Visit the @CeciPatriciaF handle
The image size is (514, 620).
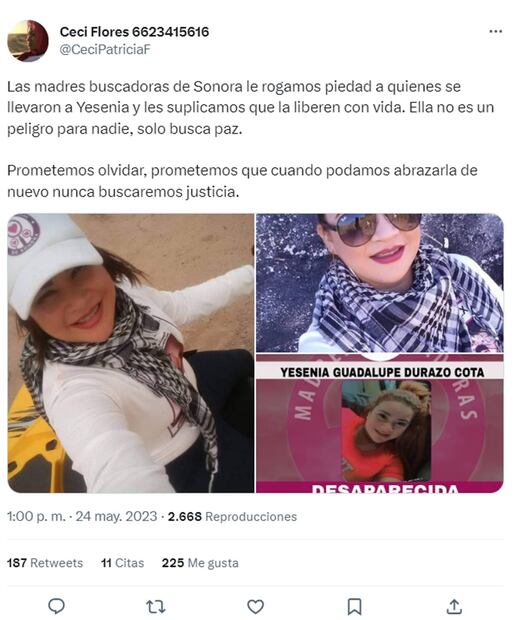(x=105, y=50)
